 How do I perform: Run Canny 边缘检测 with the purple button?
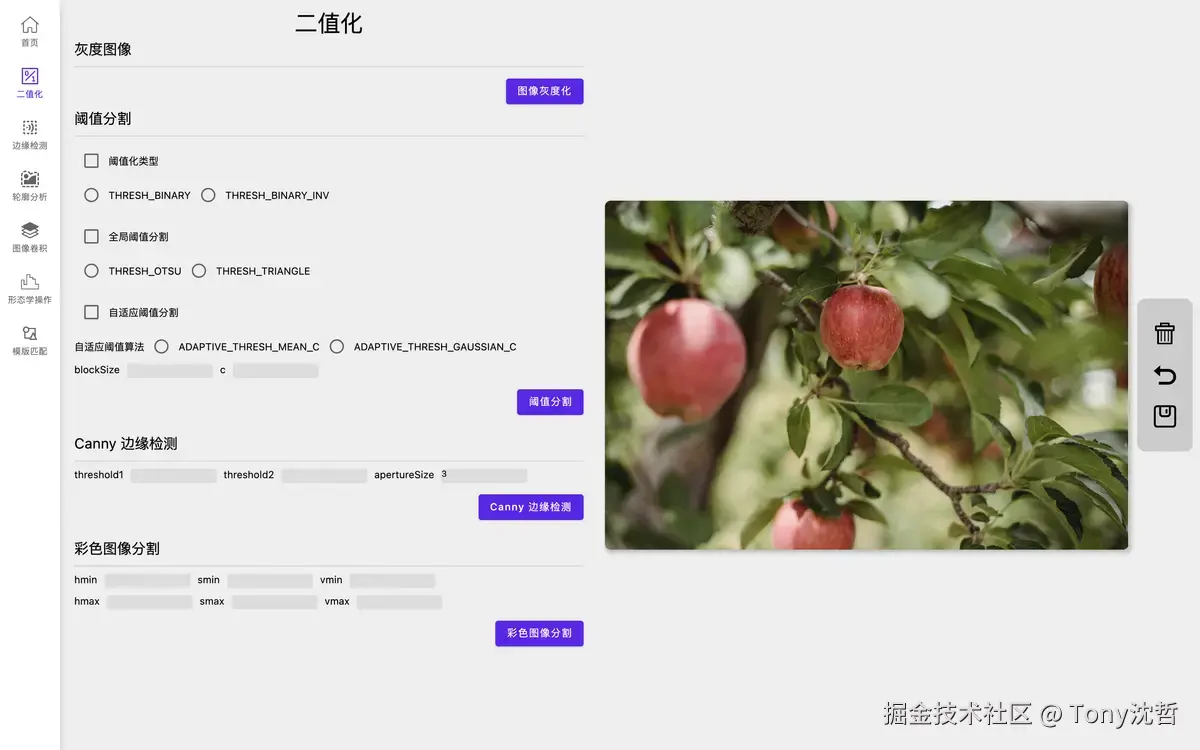[530, 507]
